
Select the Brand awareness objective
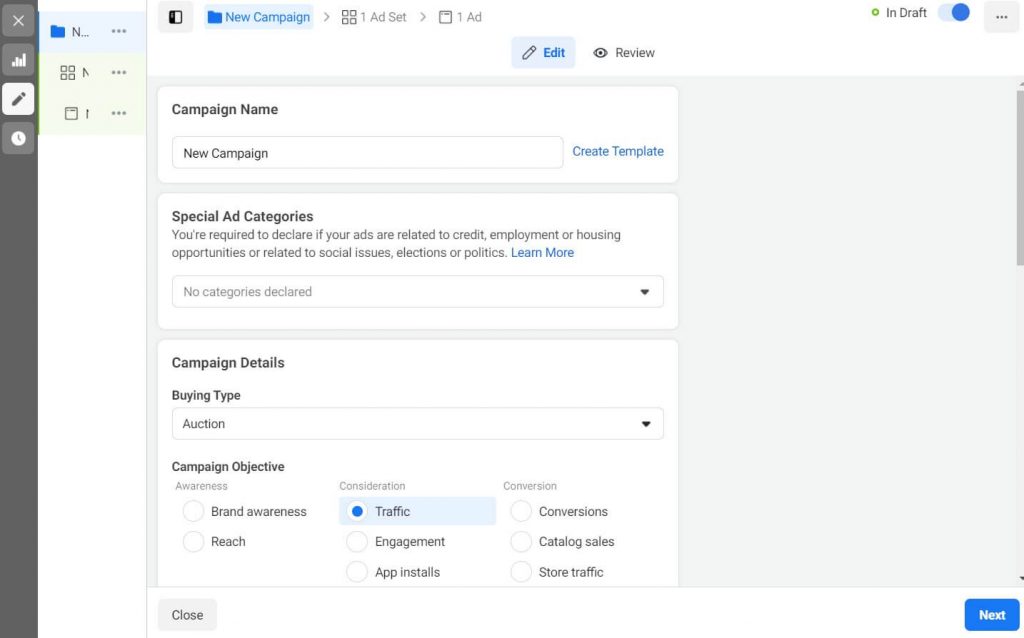194,511
